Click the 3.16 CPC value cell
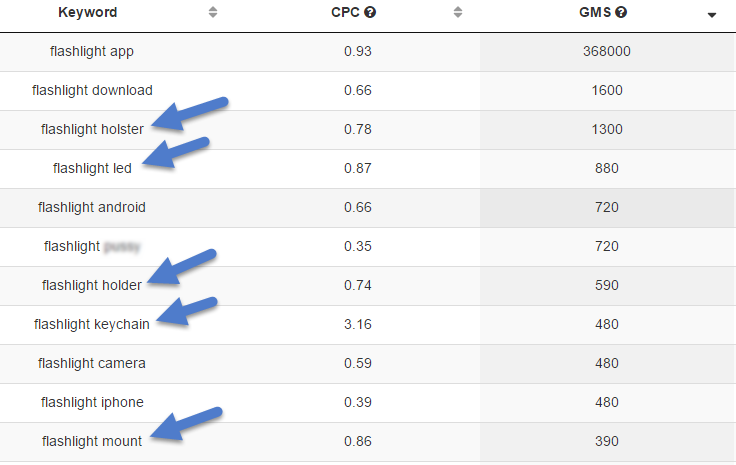Screen dimensions: 736x465 tap(358, 324)
